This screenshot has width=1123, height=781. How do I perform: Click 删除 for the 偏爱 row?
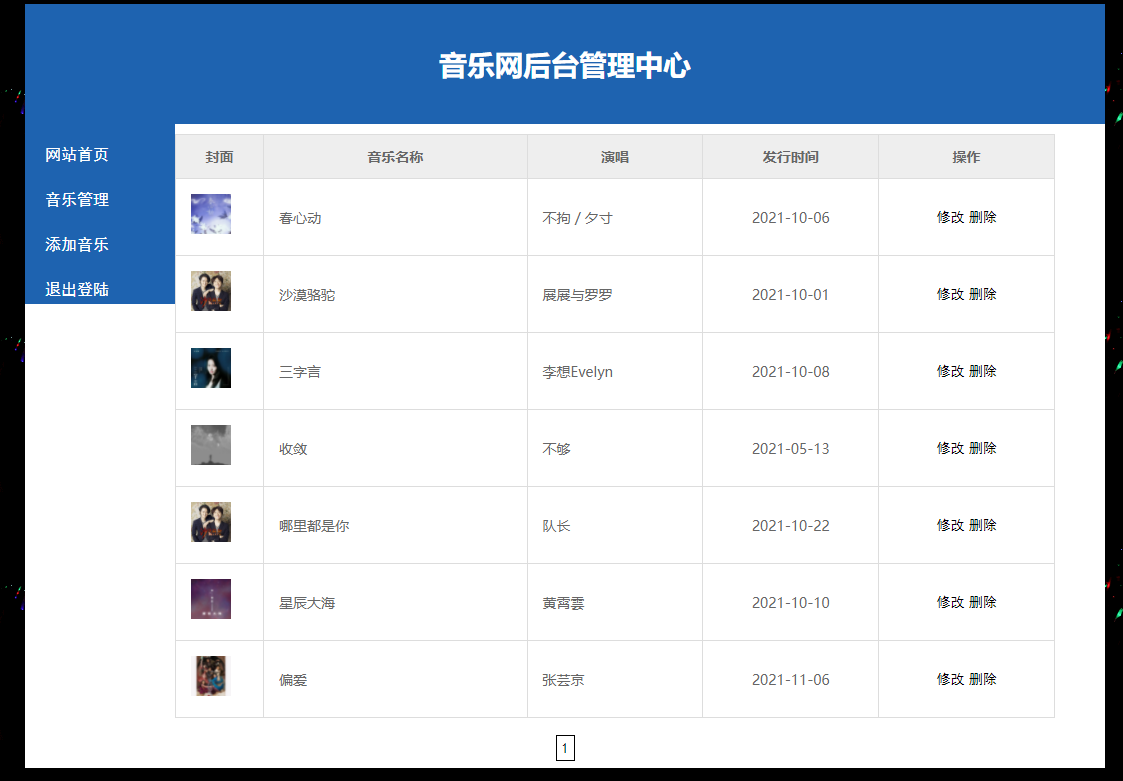click(983, 679)
